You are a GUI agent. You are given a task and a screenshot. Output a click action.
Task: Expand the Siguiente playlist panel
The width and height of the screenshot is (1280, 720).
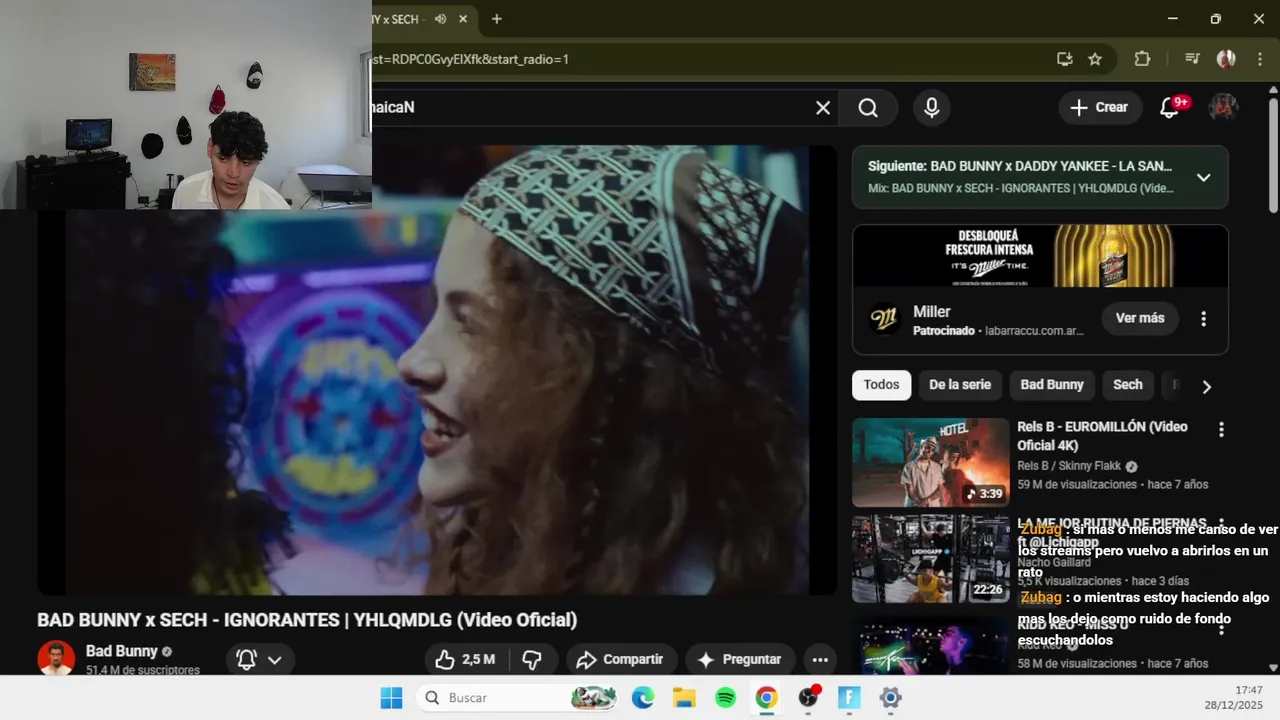(x=1204, y=177)
